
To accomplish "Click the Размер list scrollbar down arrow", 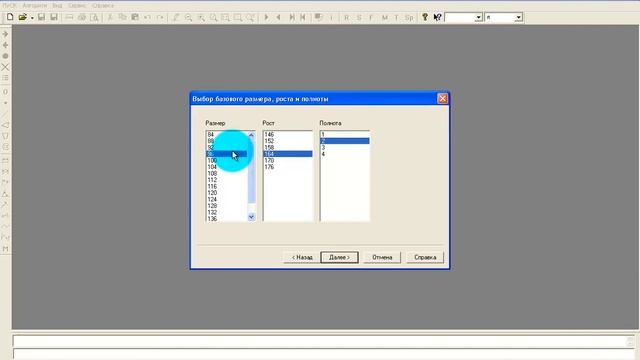I will tap(251, 217).
